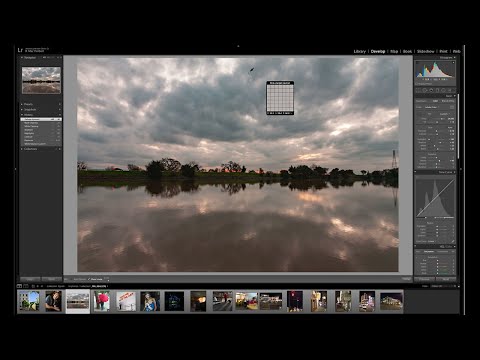Clear the History panel with the X icon

pos(60,115)
